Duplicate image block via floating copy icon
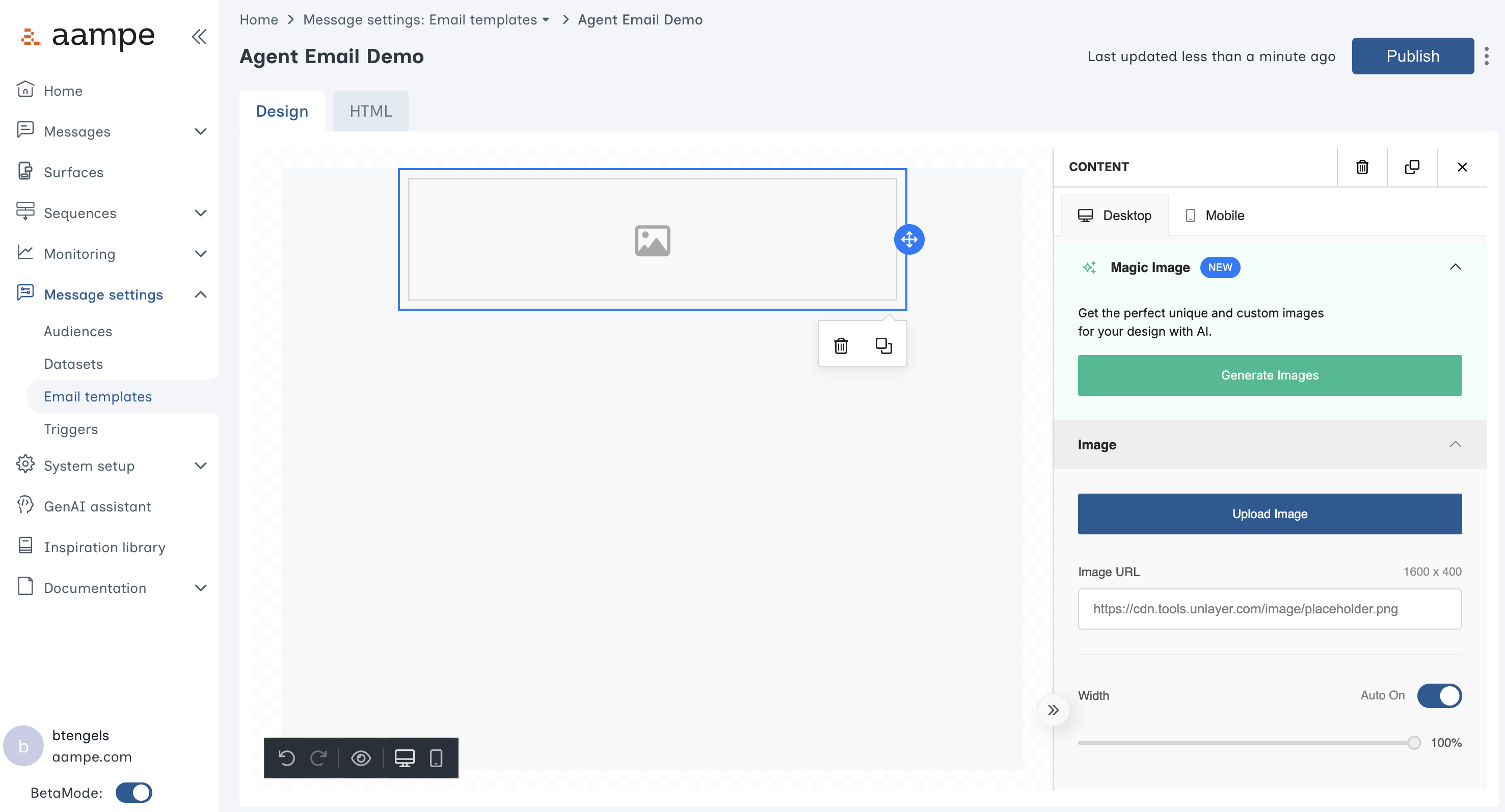 tap(883, 346)
